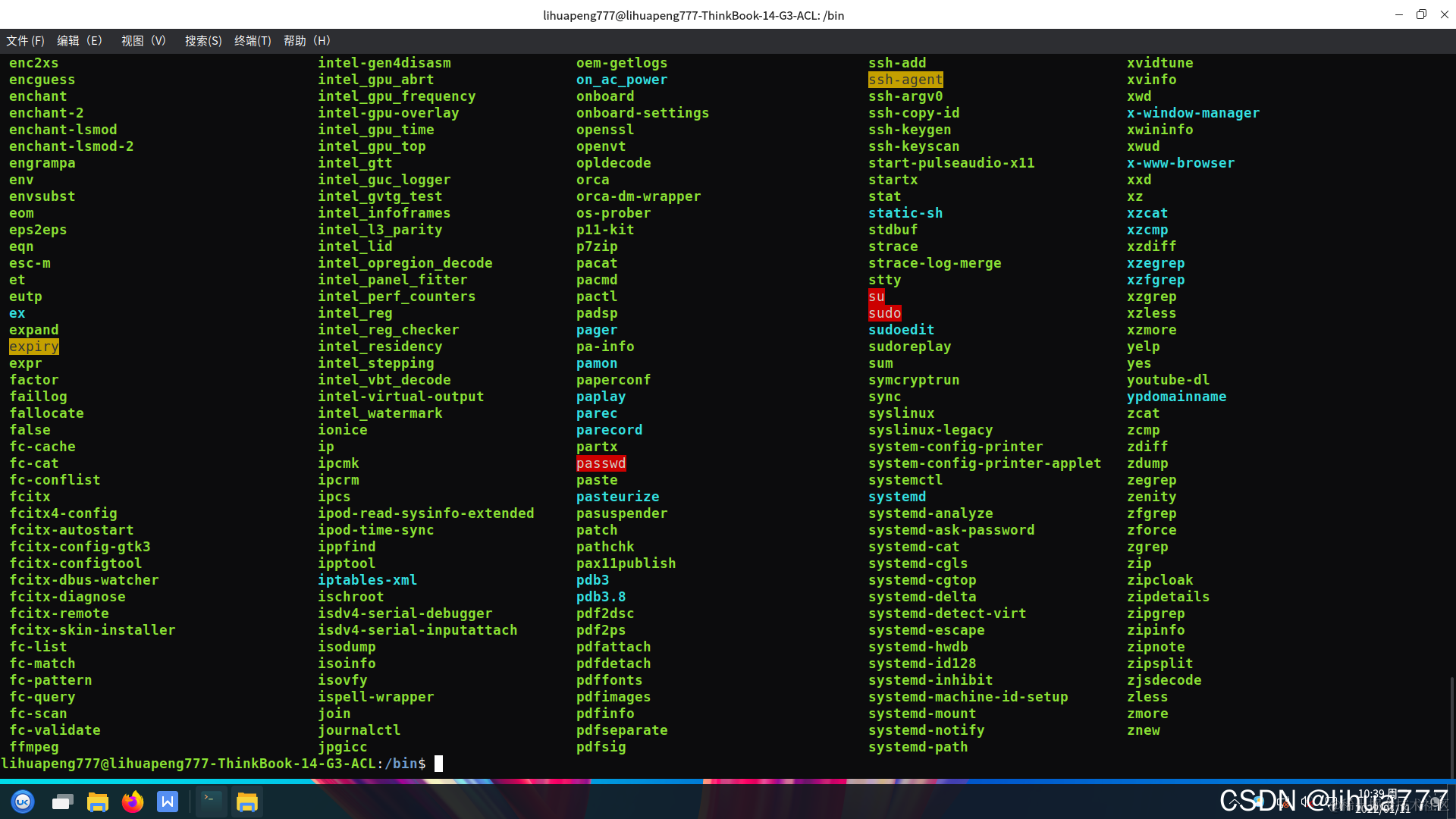Open the 搜索(S) menu
Viewport: 1456px width, 819px height.
point(203,41)
